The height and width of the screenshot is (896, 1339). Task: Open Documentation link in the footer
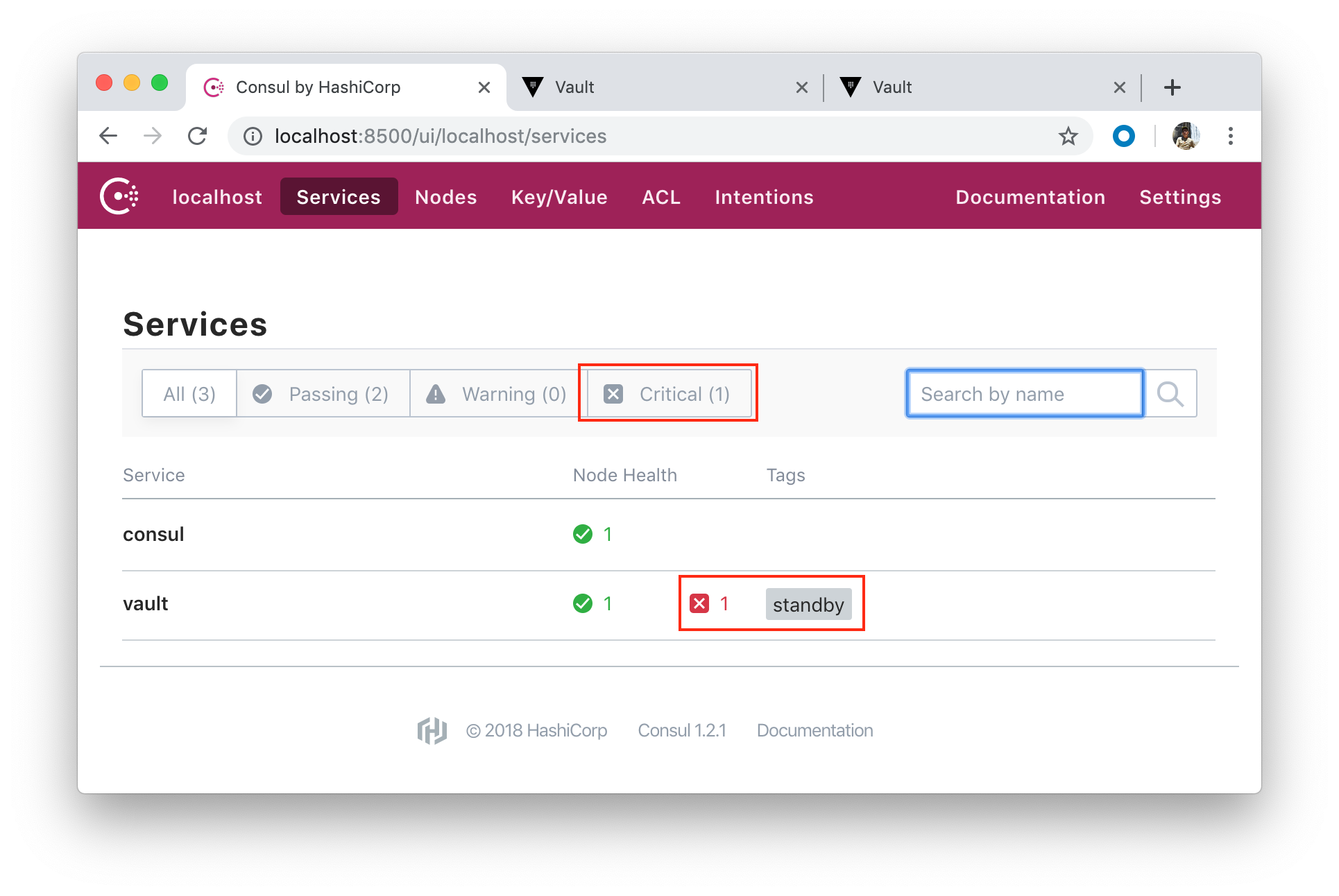[x=815, y=730]
